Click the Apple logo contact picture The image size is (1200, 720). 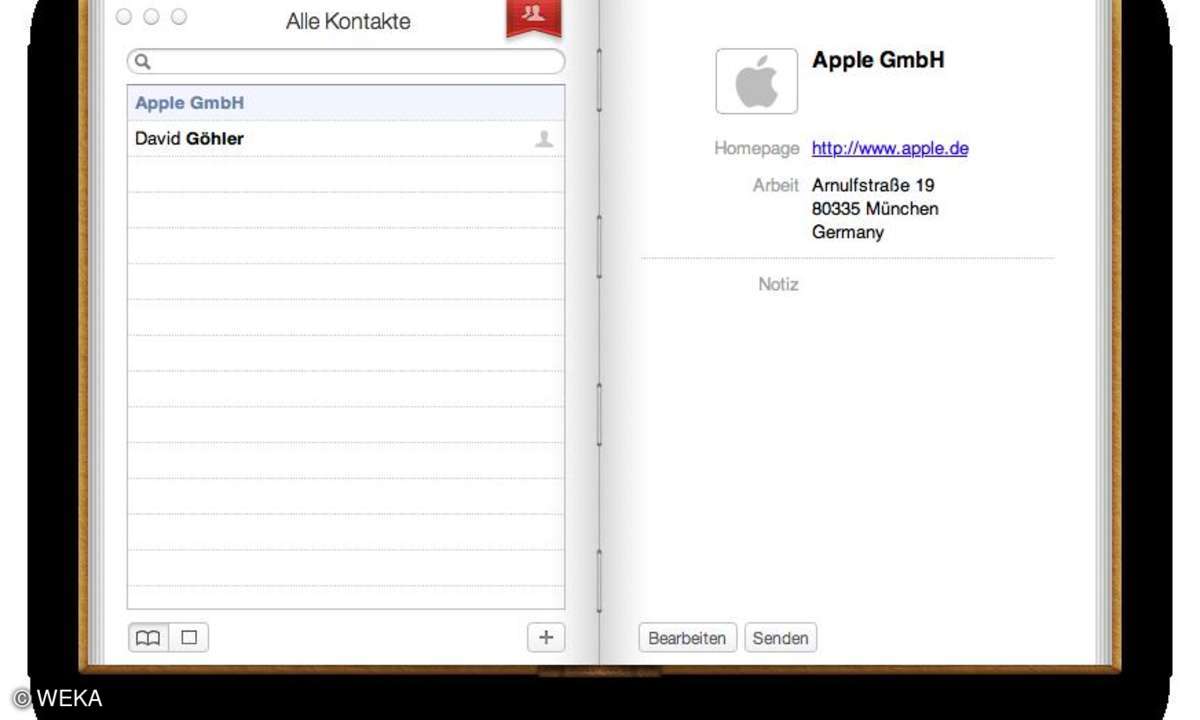pyautogui.click(x=757, y=81)
